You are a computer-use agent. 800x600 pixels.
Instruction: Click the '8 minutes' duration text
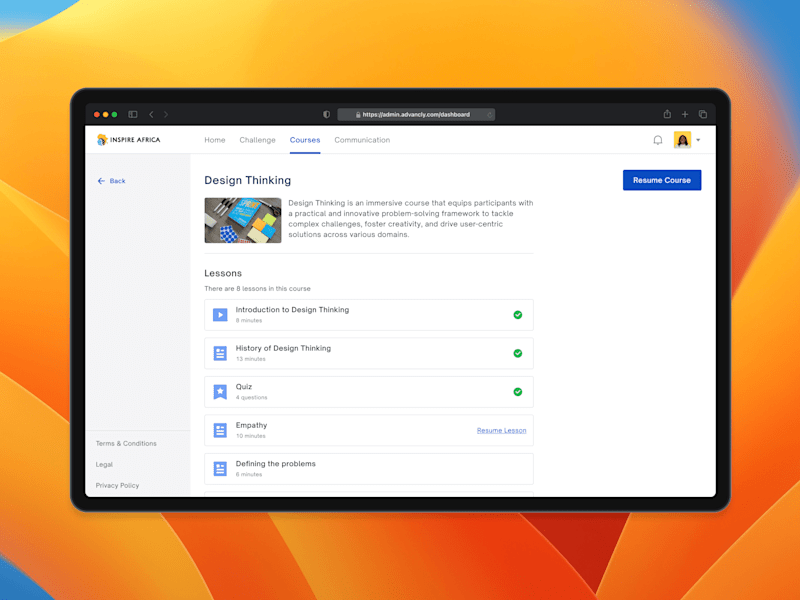pos(249,320)
